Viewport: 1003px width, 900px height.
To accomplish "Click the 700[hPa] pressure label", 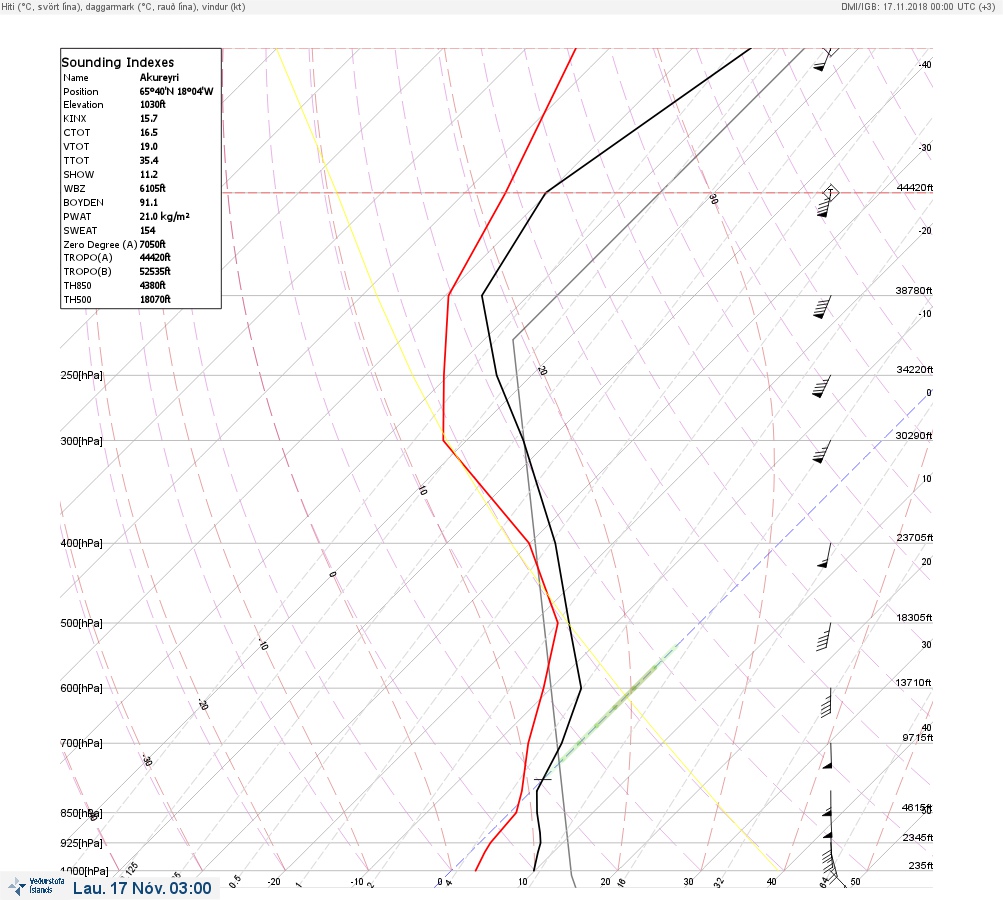I will click(x=81, y=743).
